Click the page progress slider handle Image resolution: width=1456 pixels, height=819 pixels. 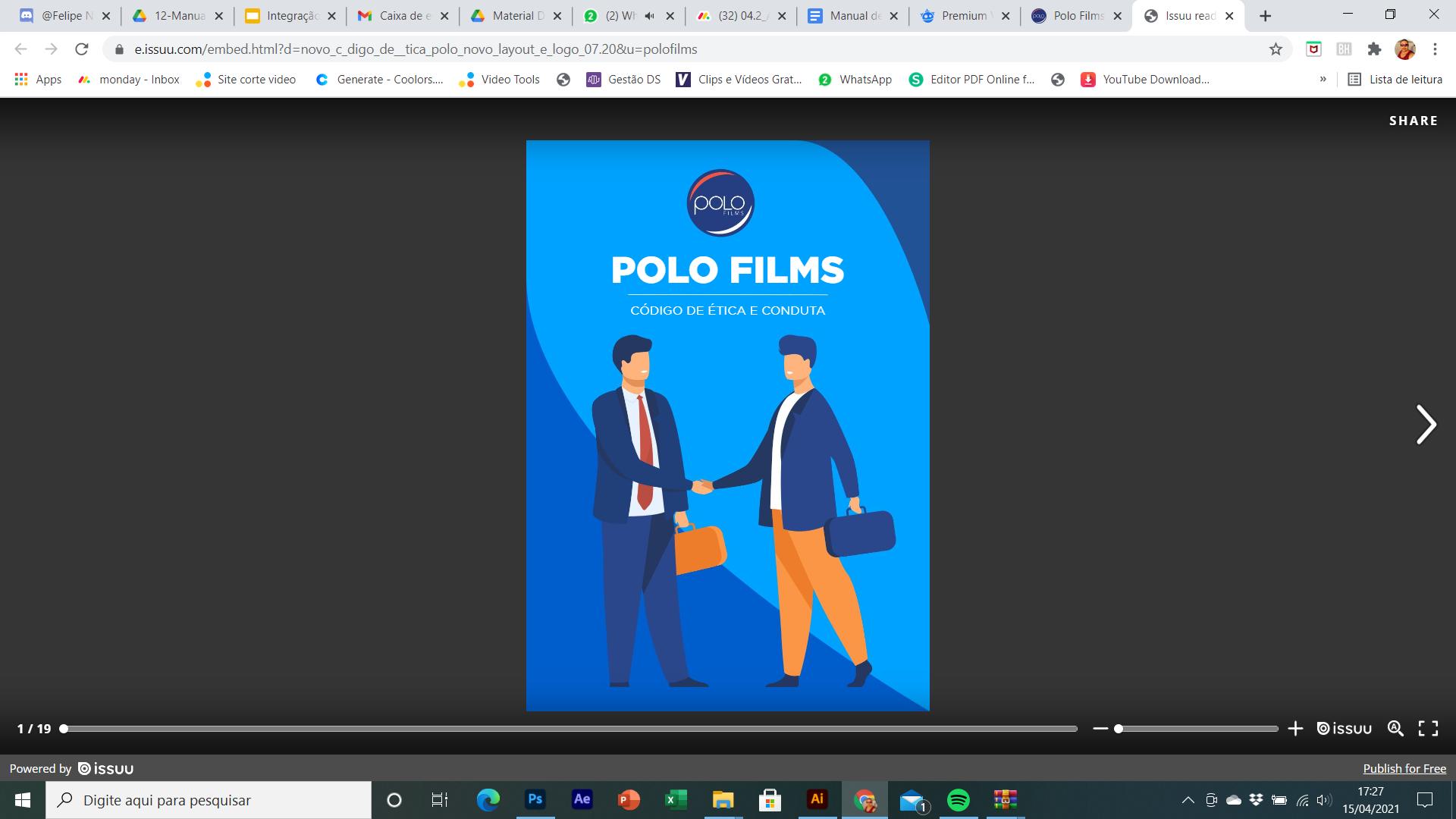[64, 729]
